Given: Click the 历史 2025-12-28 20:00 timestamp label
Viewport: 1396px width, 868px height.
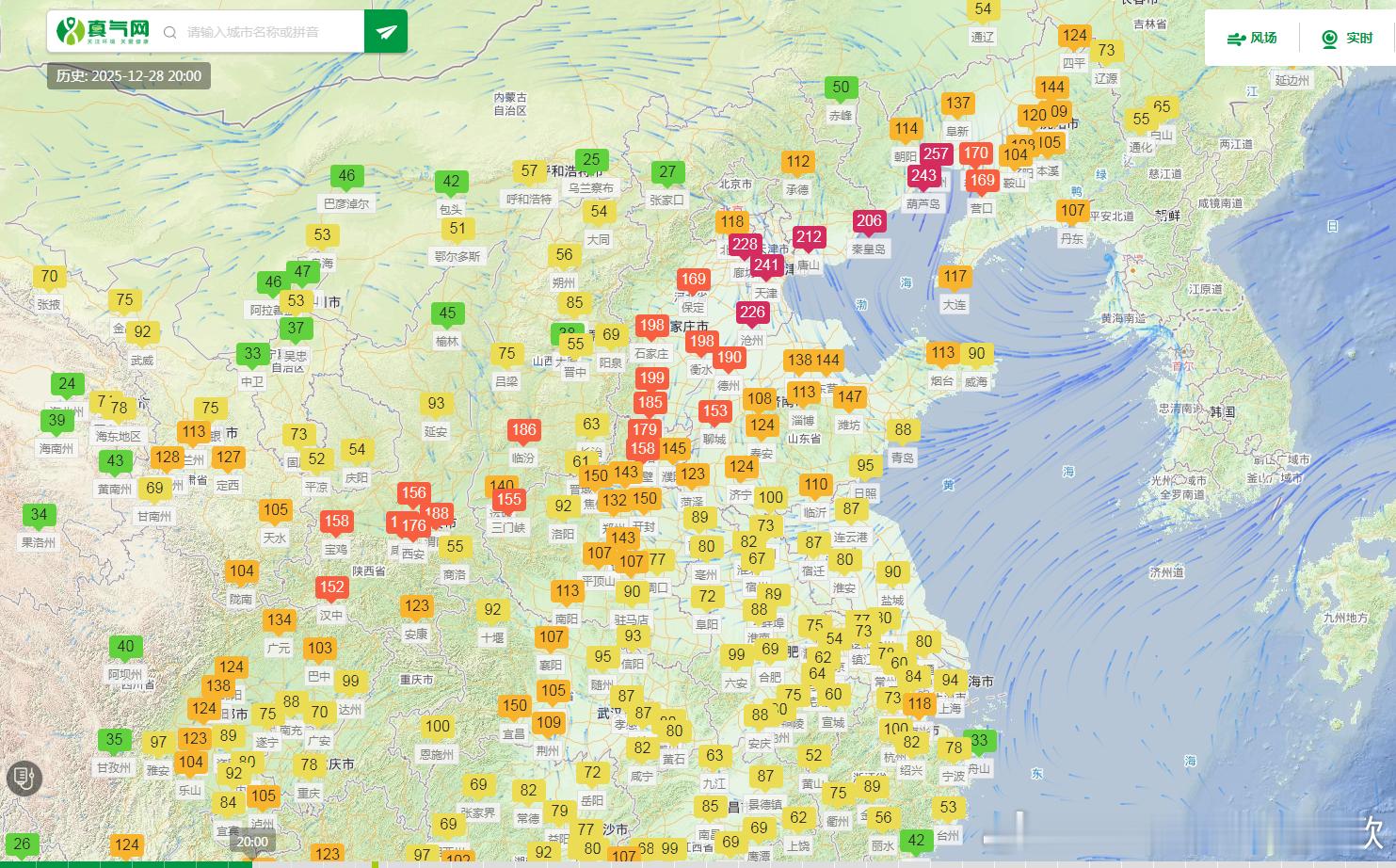Looking at the screenshot, I should click(x=129, y=76).
